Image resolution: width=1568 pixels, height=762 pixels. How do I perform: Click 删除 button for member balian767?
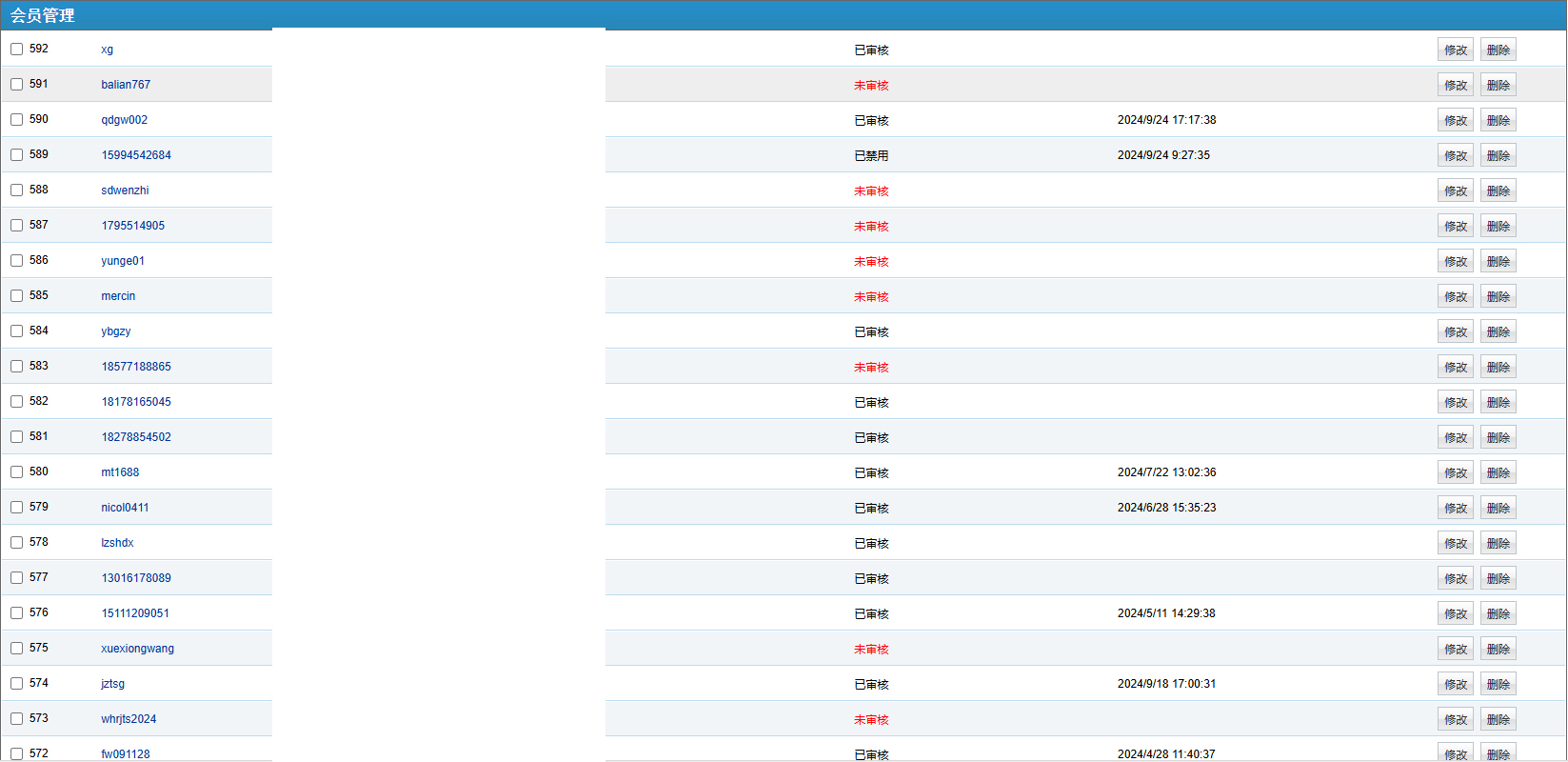coord(1498,86)
